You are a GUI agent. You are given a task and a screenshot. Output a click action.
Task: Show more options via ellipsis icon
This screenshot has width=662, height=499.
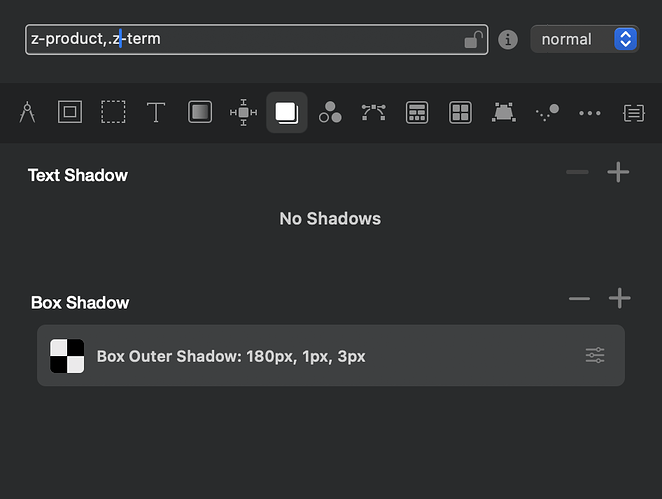pyautogui.click(x=590, y=113)
